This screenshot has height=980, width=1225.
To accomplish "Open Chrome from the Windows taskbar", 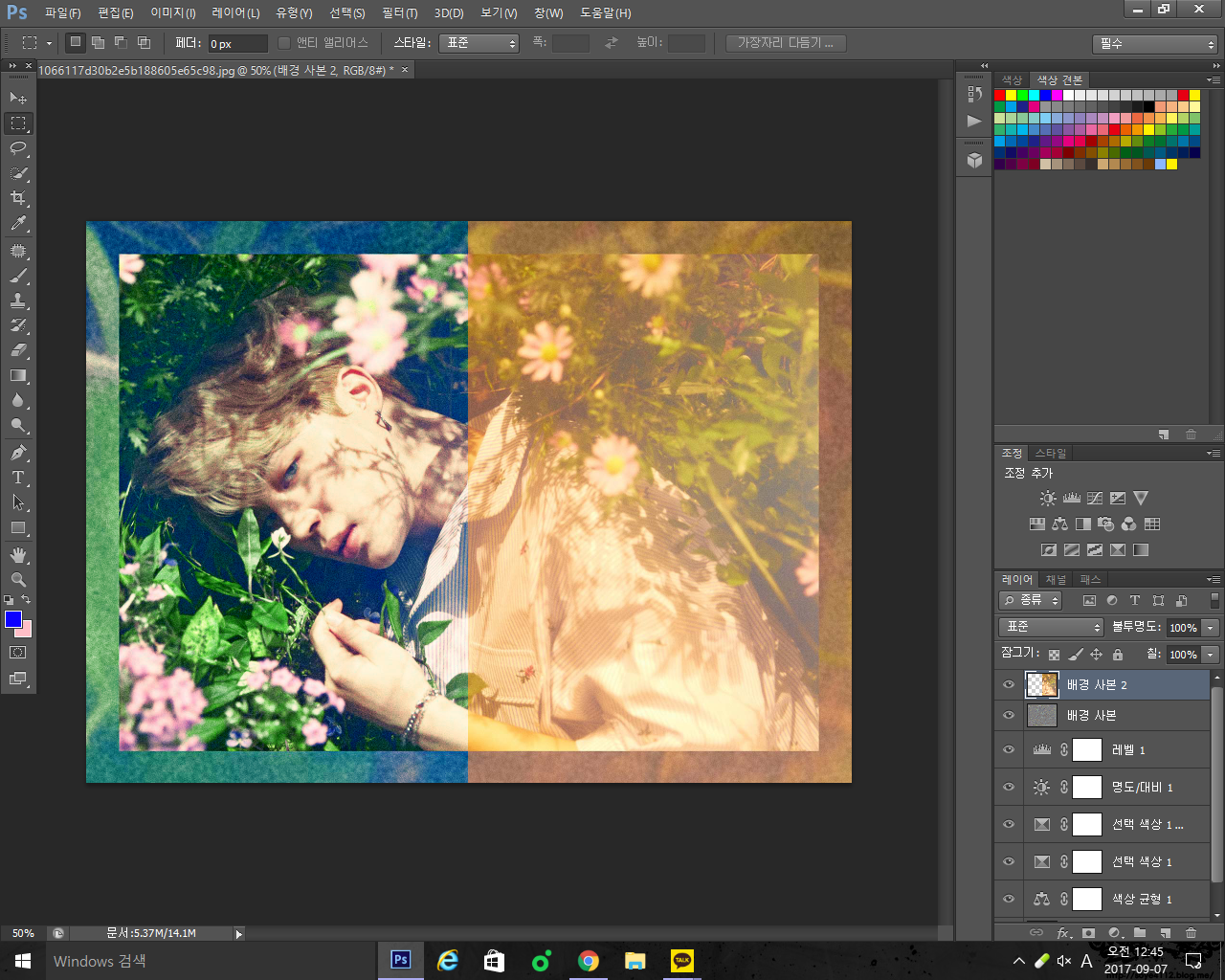I will [x=589, y=961].
